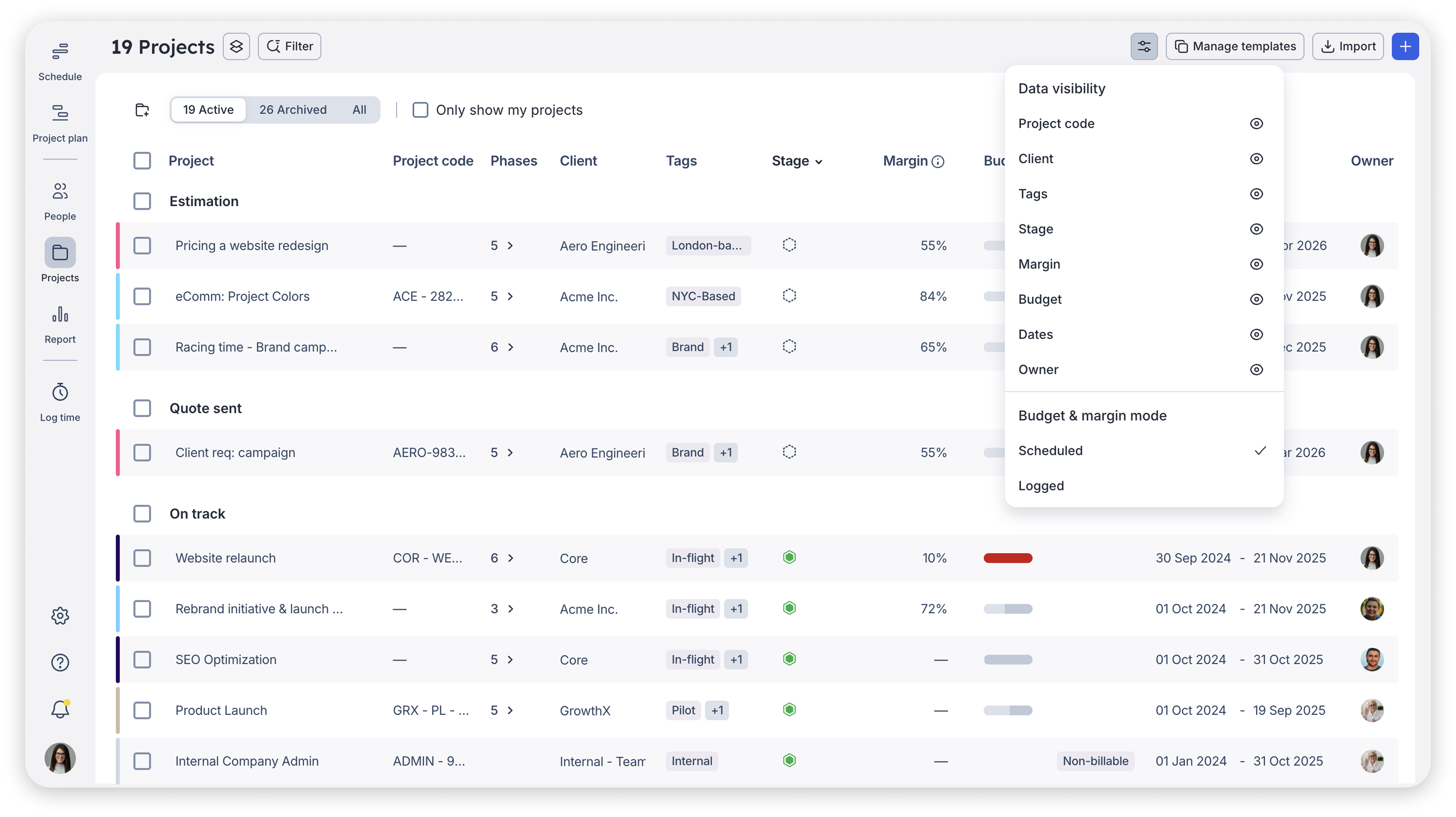This screenshot has width=1456, height=817.
Task: Click the create new folder icon
Action: [x=142, y=110]
